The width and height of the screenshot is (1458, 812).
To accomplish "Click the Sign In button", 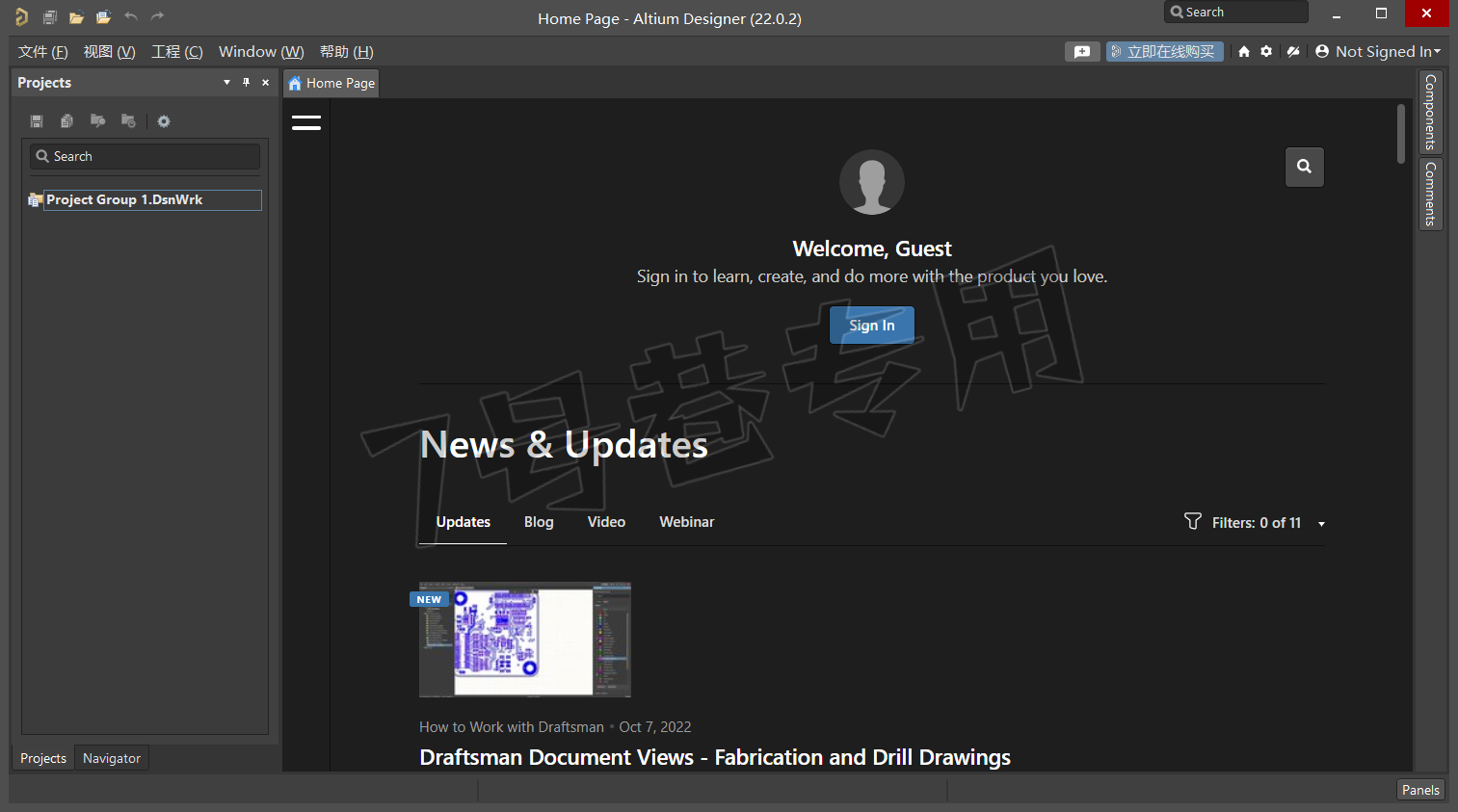I will [x=872, y=326].
